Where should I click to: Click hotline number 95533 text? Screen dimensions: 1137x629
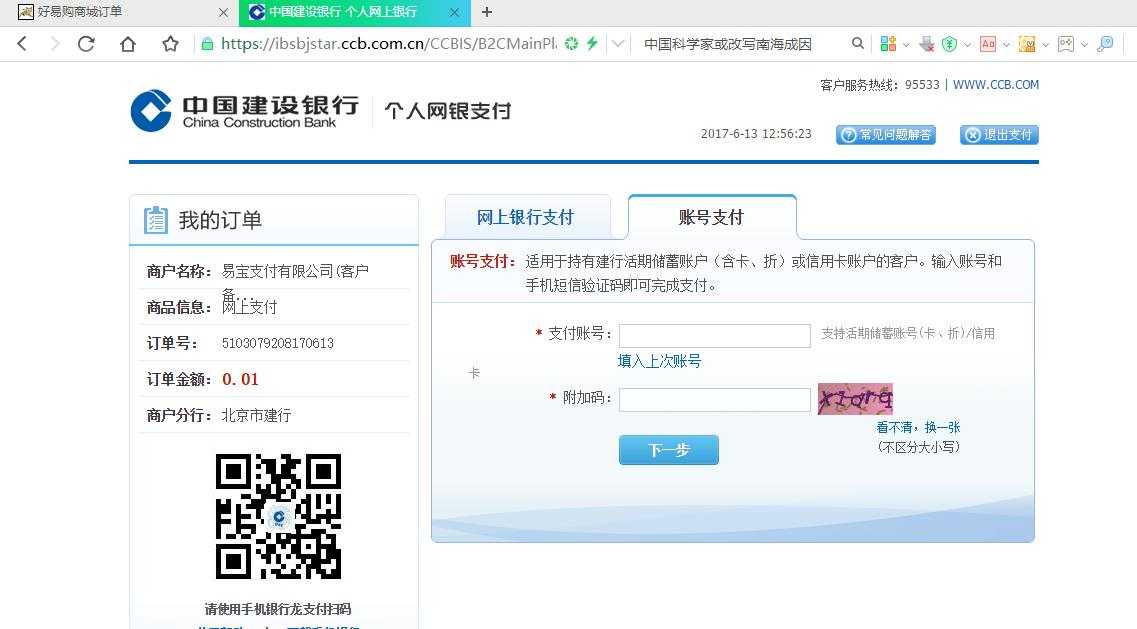pos(922,85)
